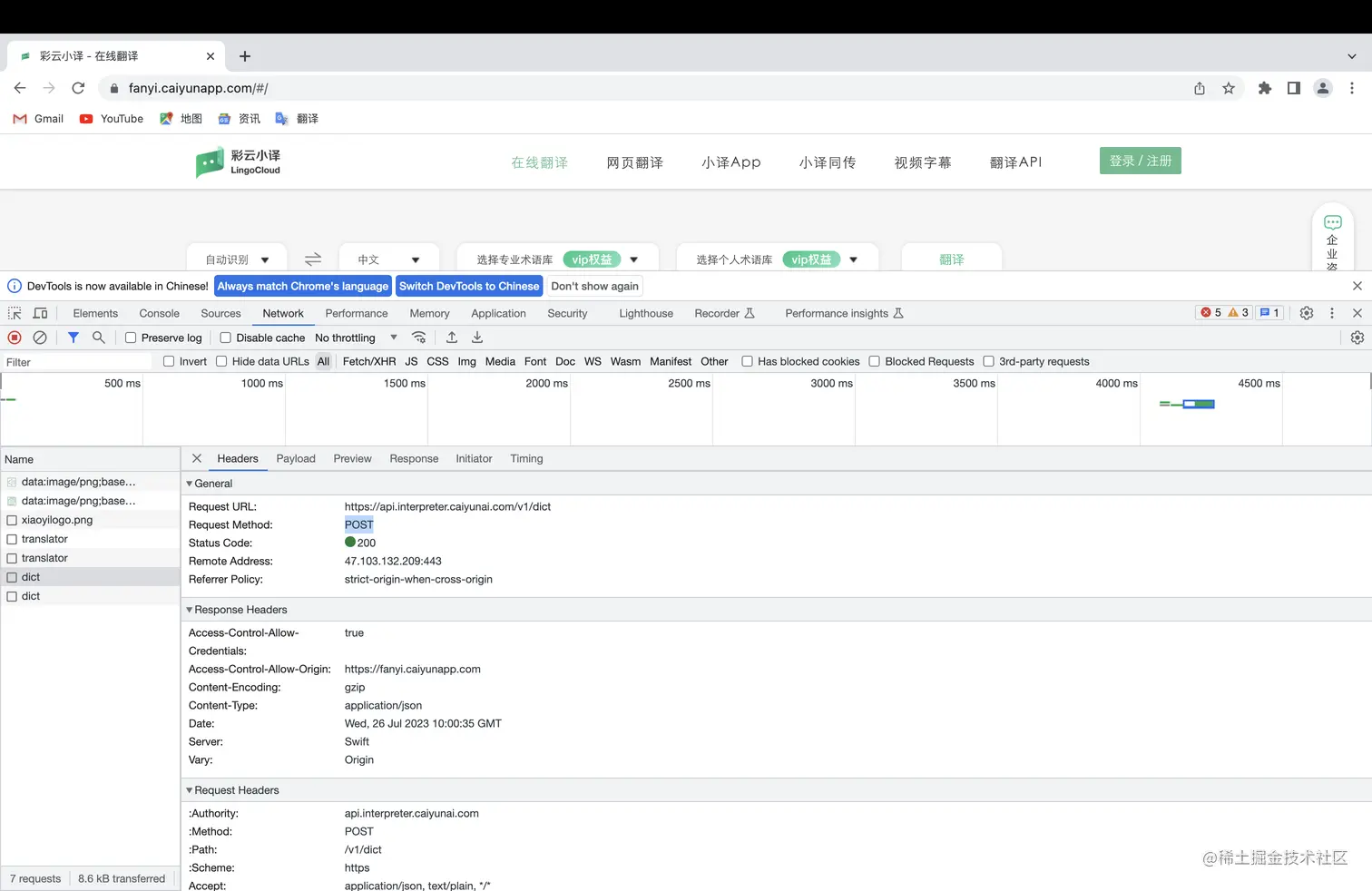Image resolution: width=1372 pixels, height=891 pixels.
Task: Switch to the Elements panel
Action: (95, 313)
